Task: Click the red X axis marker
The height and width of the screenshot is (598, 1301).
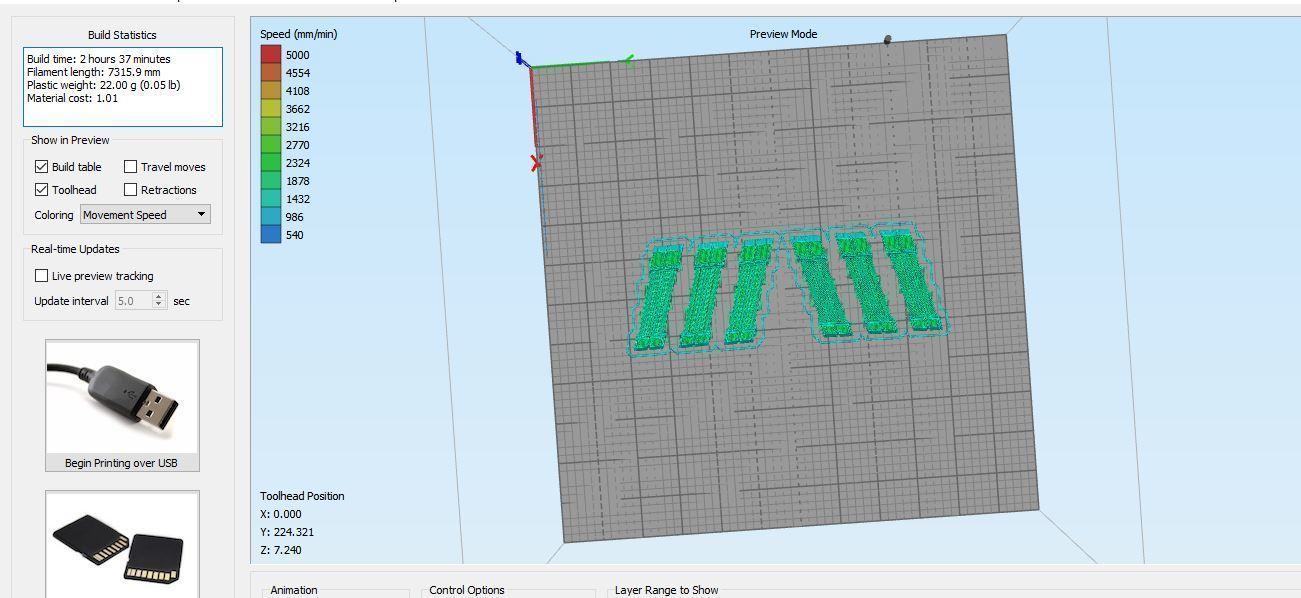Action: point(536,162)
